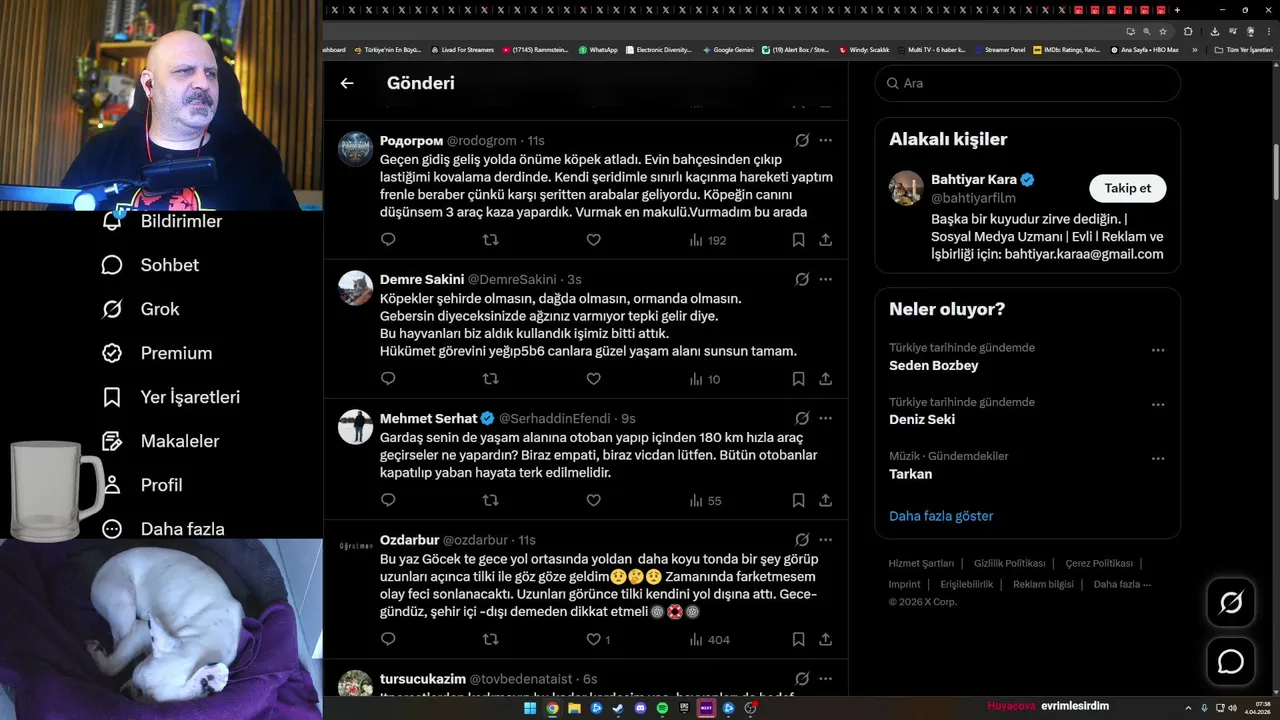
Task: Bookmark Demre Sakini's post
Action: 798,379
